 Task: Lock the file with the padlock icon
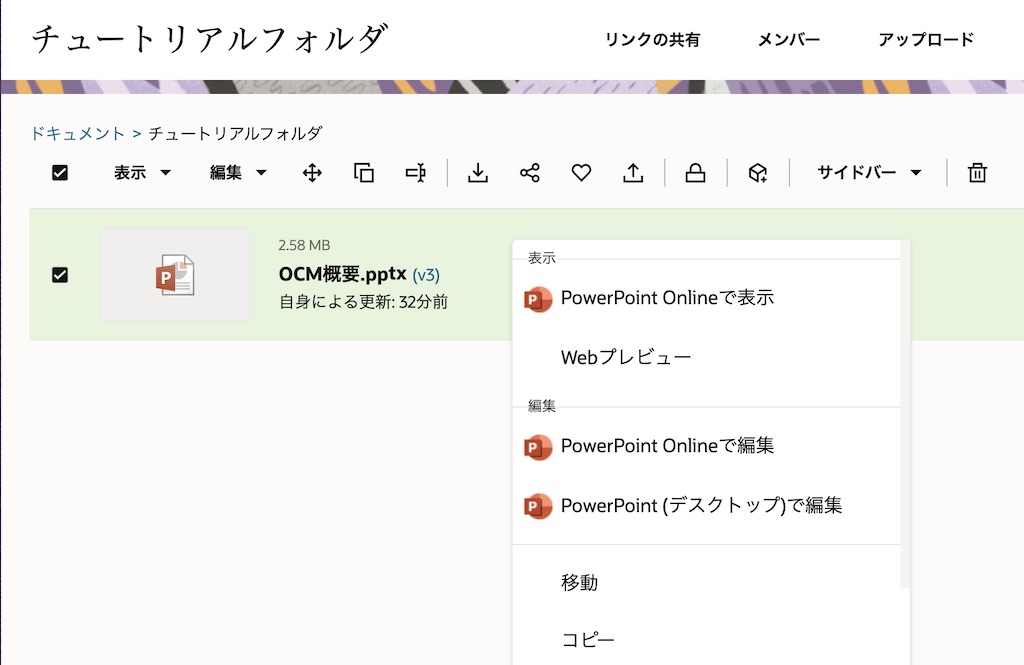695,172
